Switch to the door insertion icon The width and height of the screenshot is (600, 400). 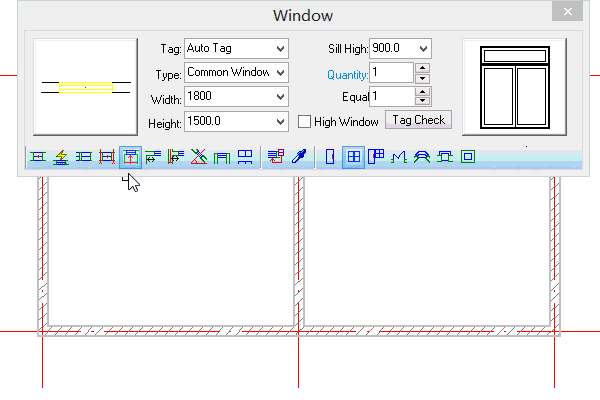pyautogui.click(x=330, y=157)
